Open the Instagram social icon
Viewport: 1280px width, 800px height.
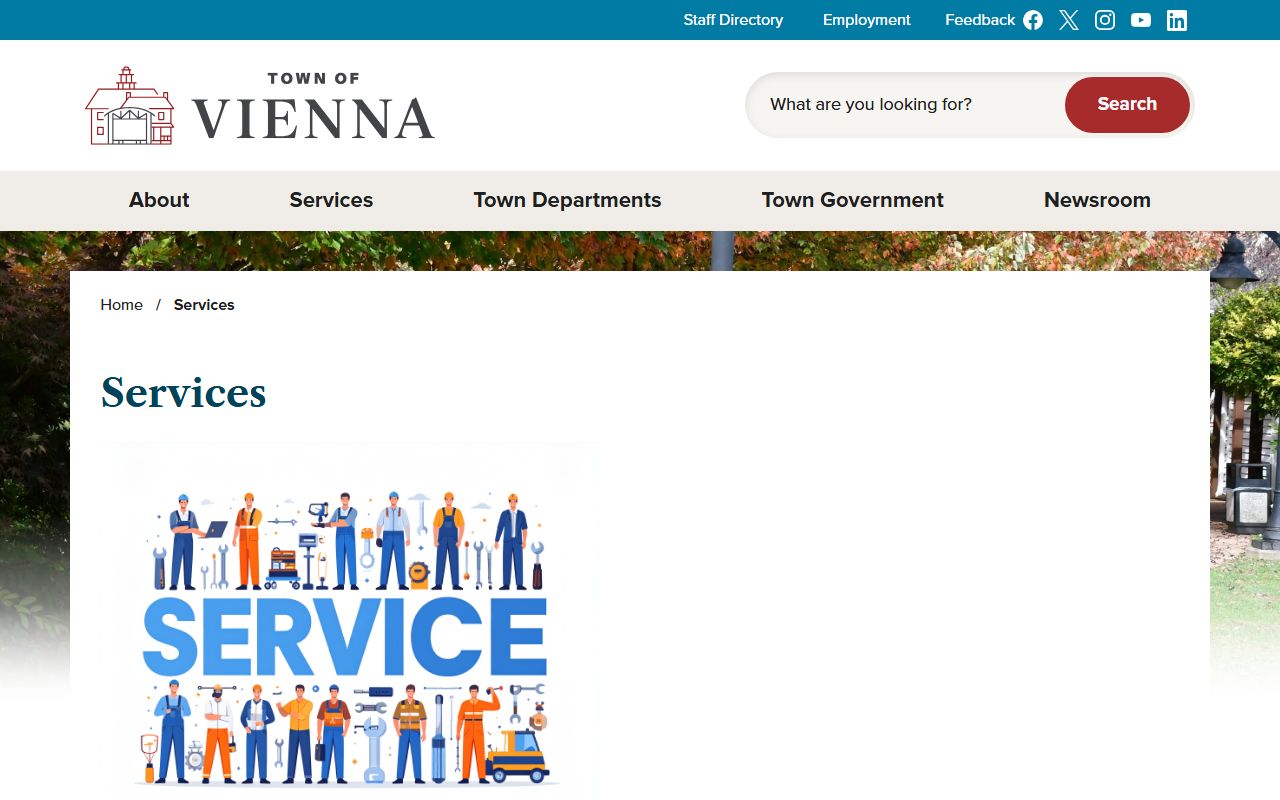(x=1105, y=20)
